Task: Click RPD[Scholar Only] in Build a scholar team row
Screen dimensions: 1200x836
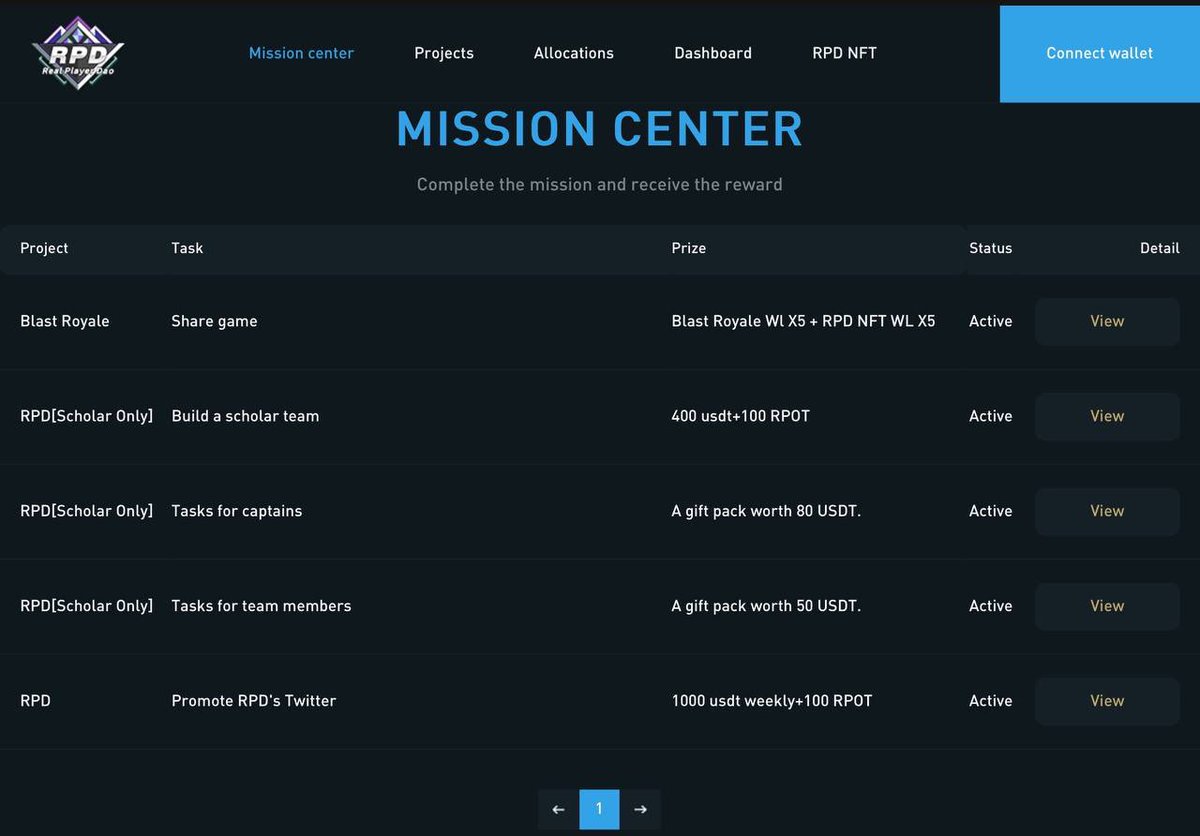Action: [x=87, y=416]
